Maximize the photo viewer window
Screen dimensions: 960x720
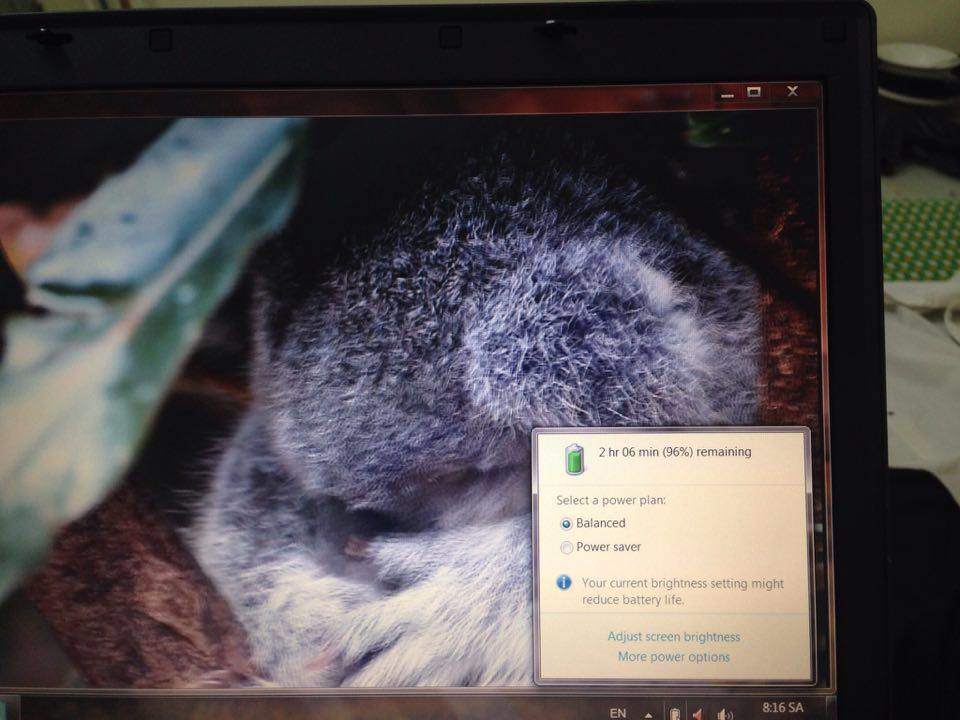[754, 92]
